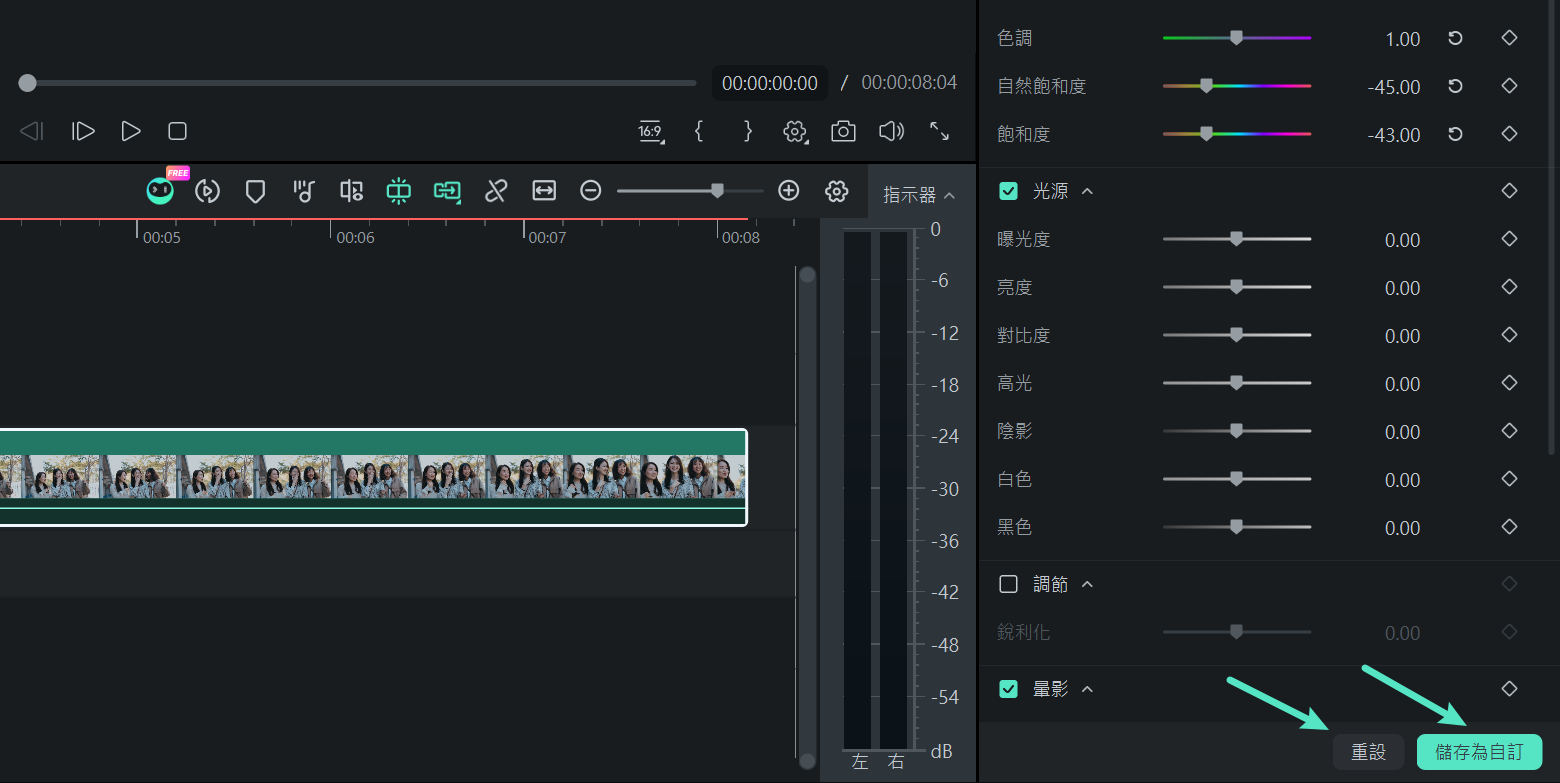
Task: Click the play button in preview controls
Action: pyautogui.click(x=130, y=131)
